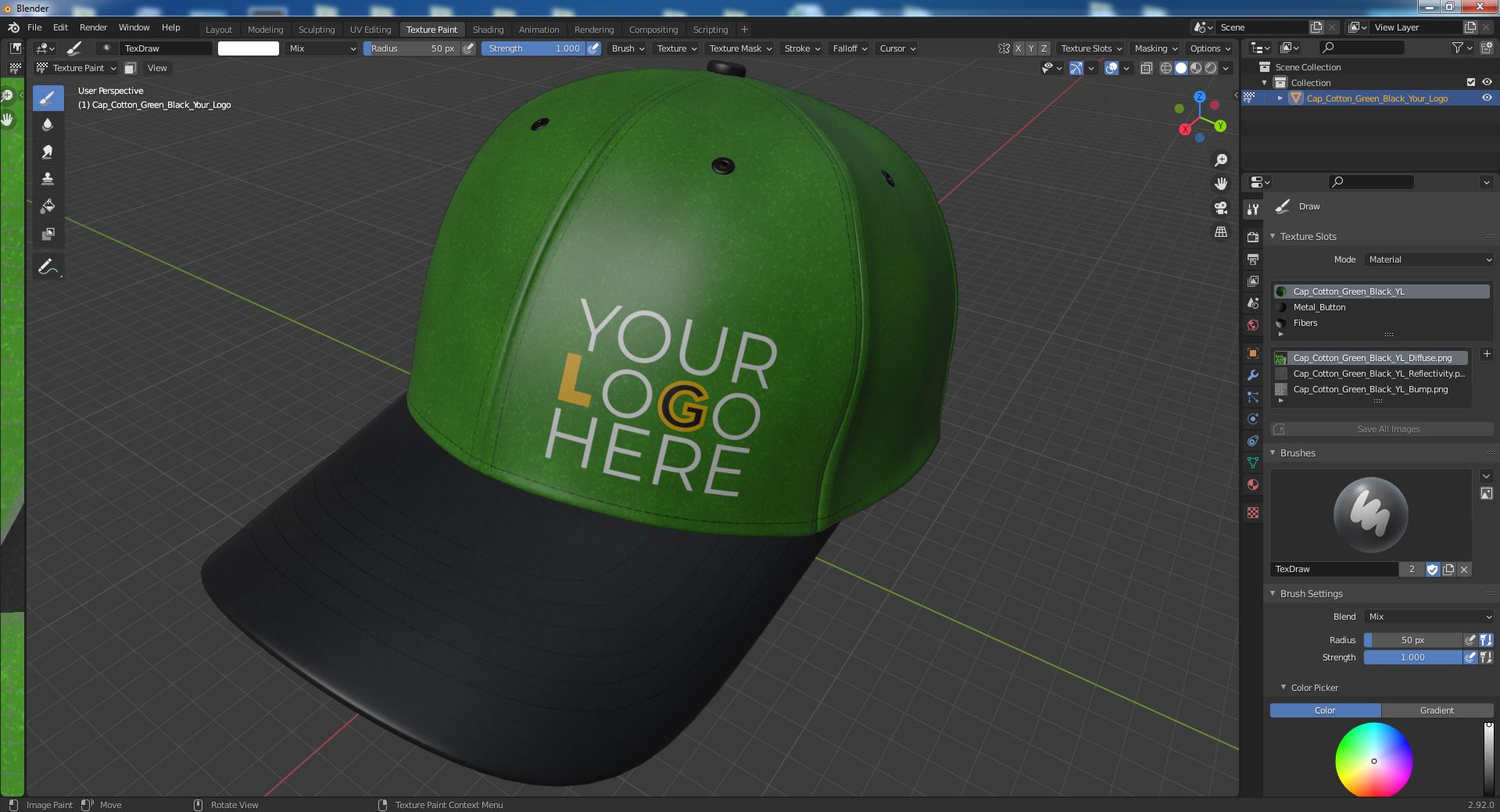
Task: Toggle the viewport gizmo display
Action: point(1076,68)
